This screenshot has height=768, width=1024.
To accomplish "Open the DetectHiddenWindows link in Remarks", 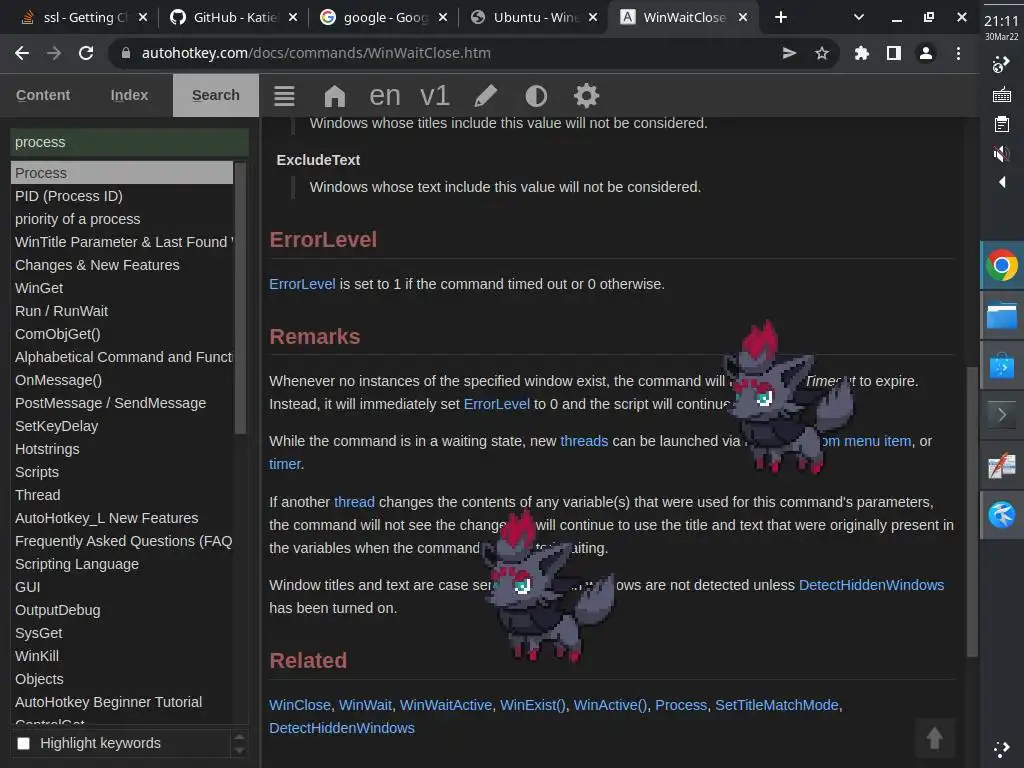I will click(871, 585).
